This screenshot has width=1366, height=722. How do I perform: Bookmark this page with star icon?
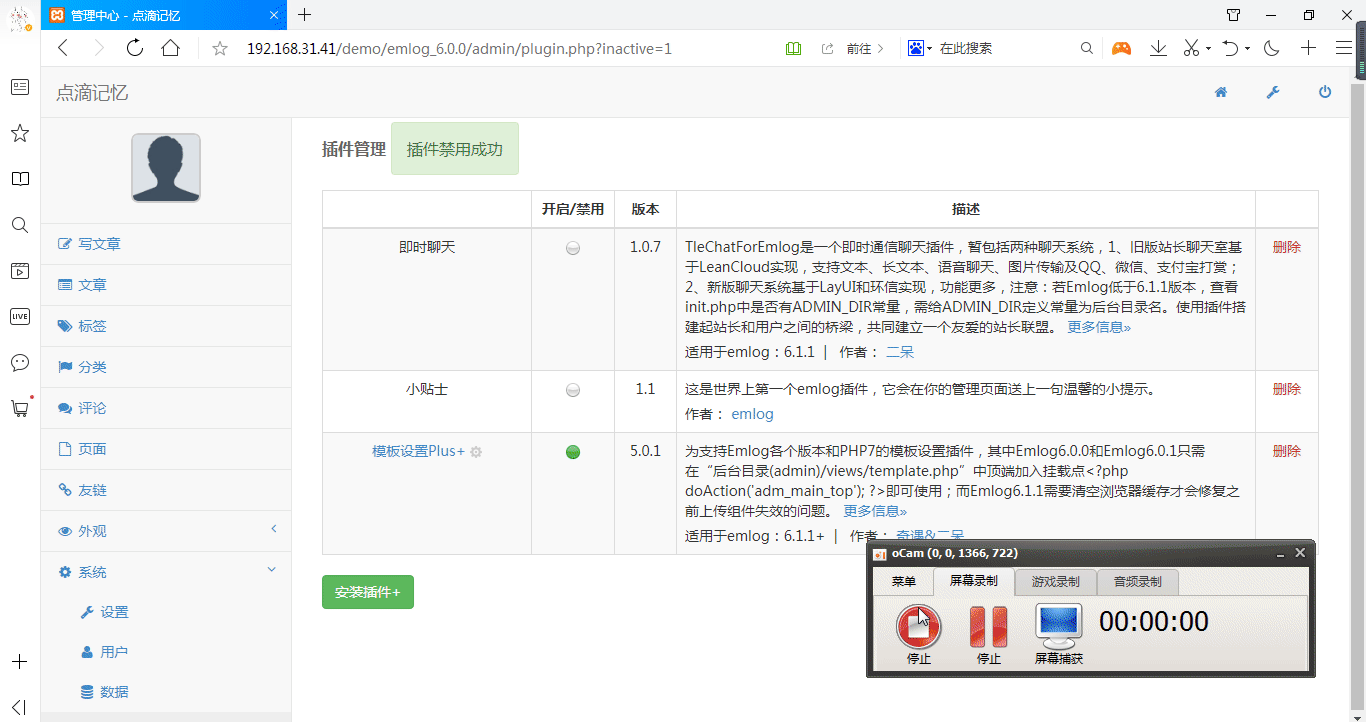click(x=220, y=48)
